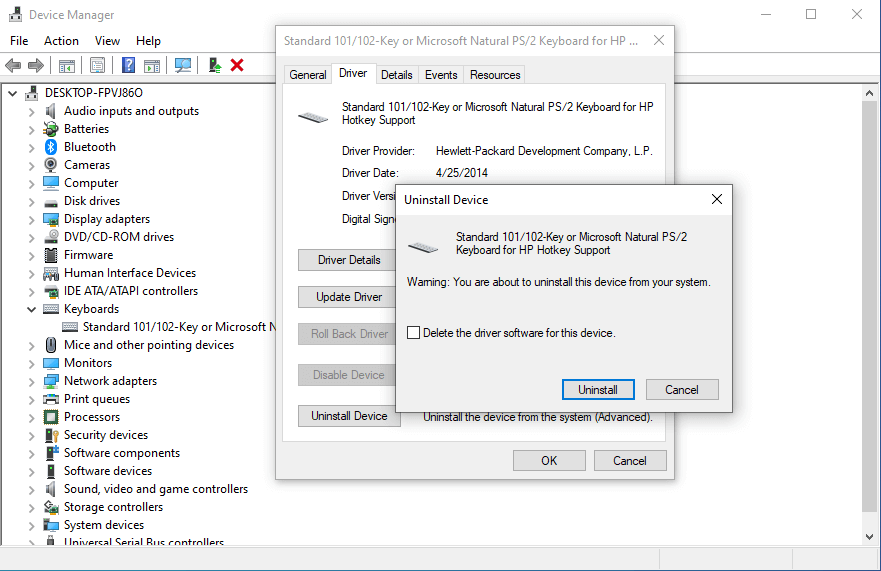Image resolution: width=881 pixels, height=571 pixels.
Task: Click the Scan for hardware changes monitor icon
Action: click(x=183, y=66)
